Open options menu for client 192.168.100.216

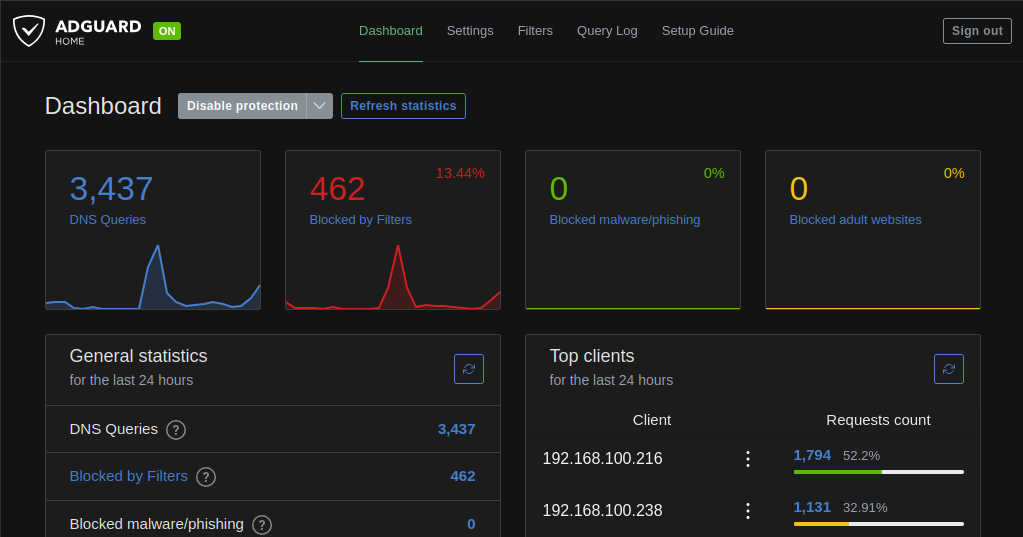coord(747,459)
